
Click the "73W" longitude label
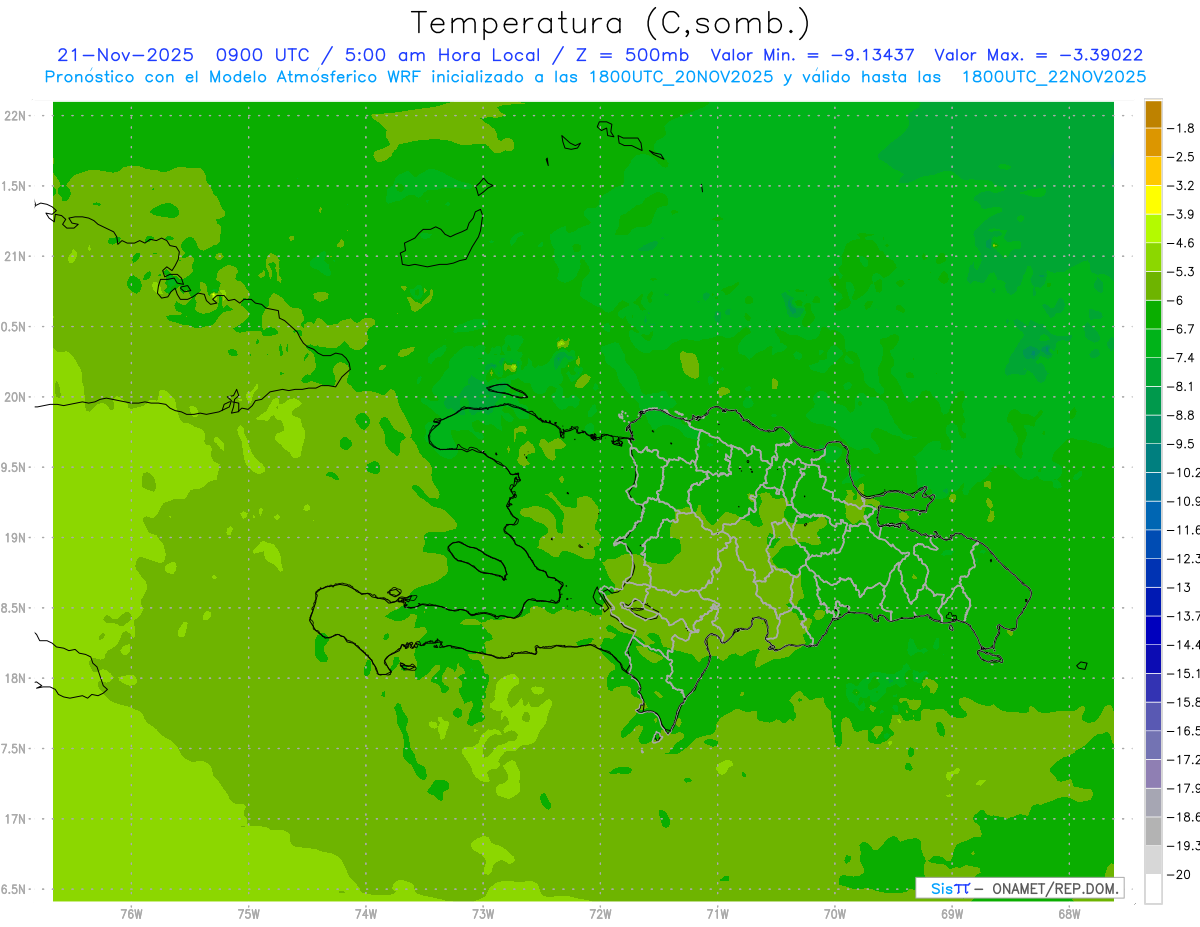[483, 914]
